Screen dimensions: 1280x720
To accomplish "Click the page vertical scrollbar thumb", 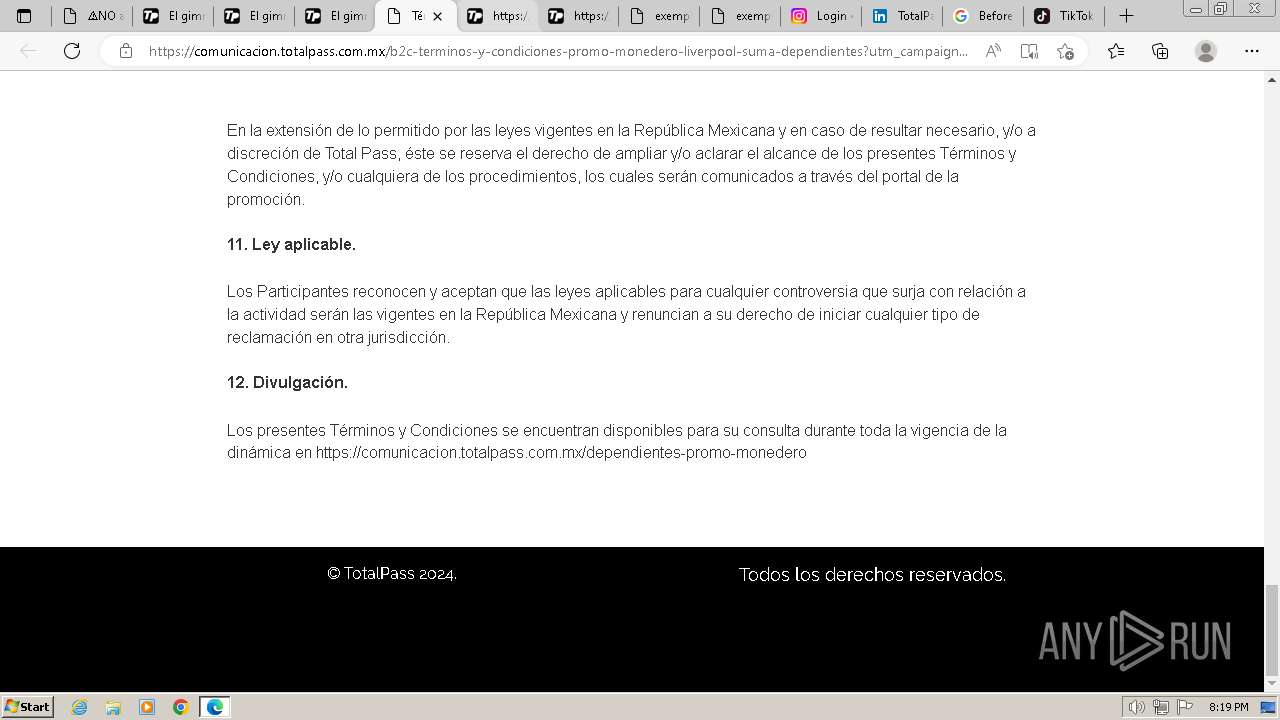I will 1272,630.
